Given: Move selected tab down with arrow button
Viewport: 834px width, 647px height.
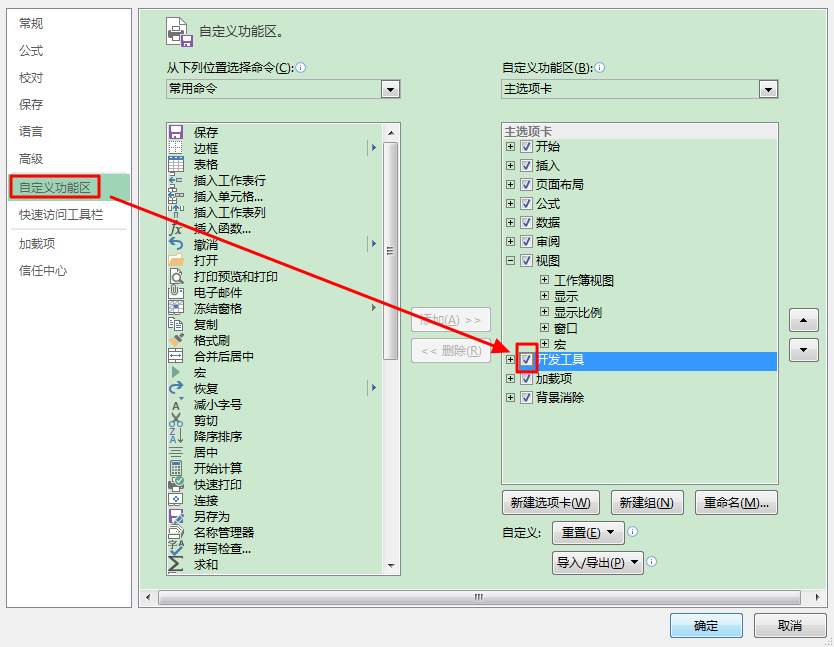Looking at the screenshot, I should [803, 350].
